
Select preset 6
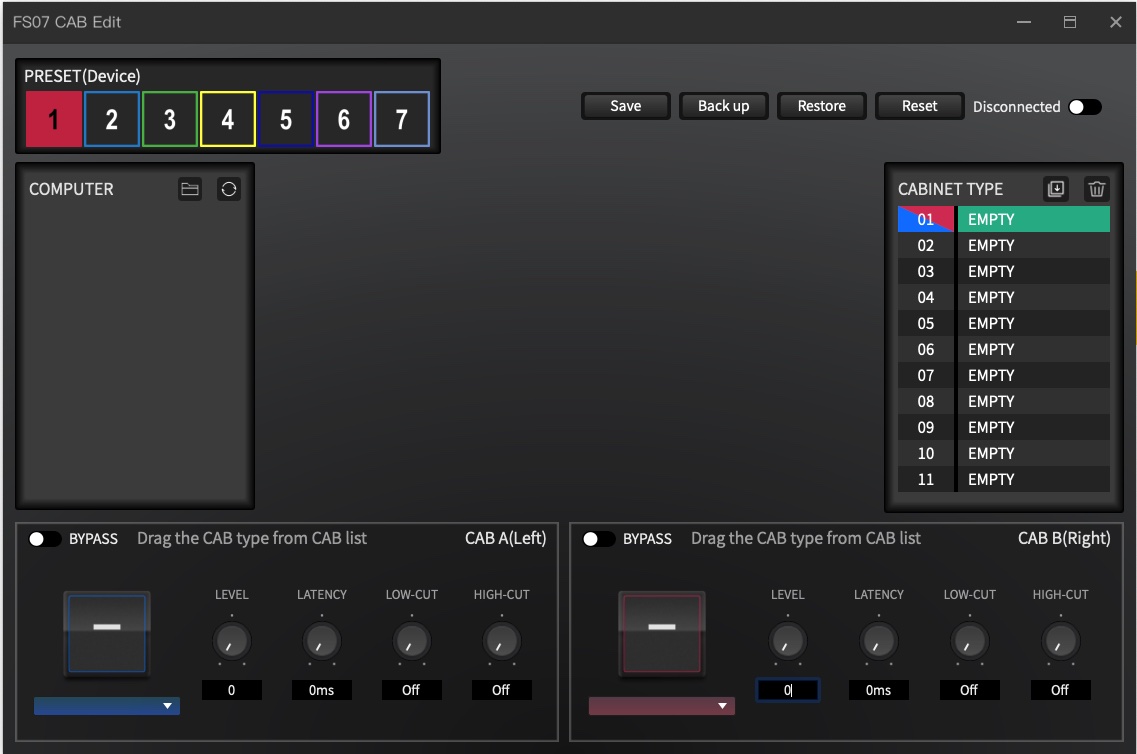pos(344,119)
